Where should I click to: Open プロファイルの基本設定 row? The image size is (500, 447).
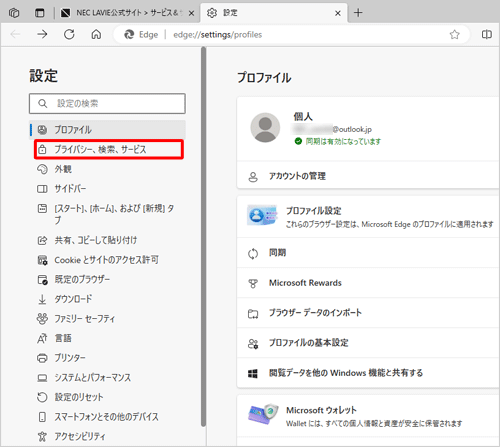[x=368, y=343]
